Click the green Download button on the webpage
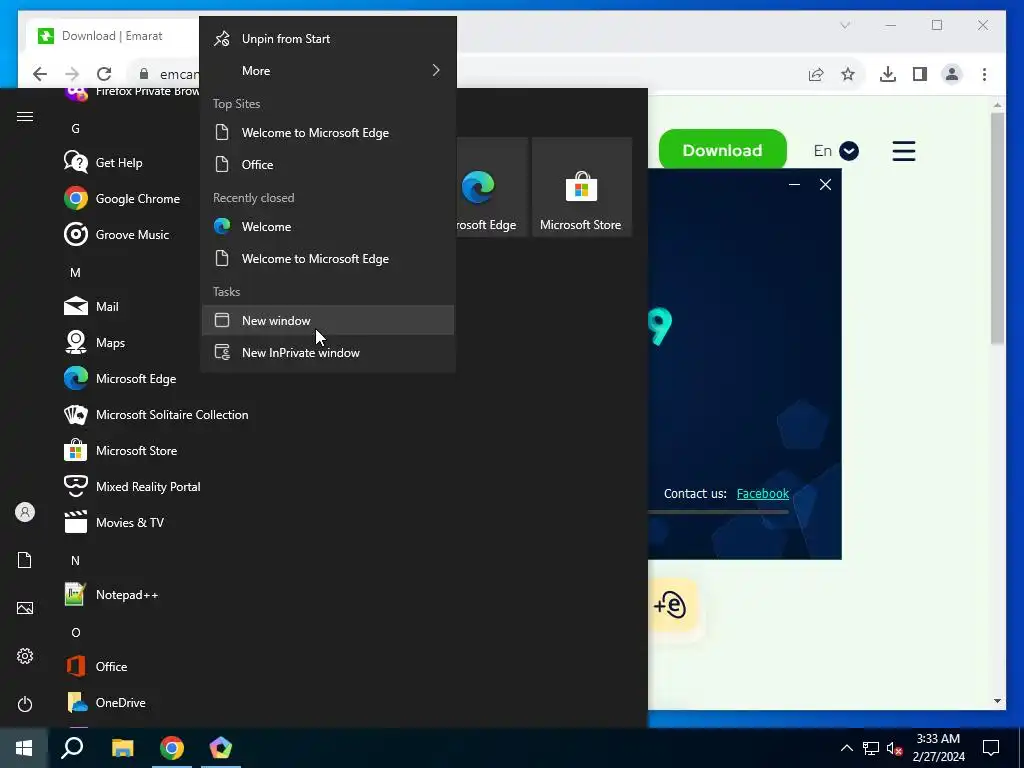1024x768 pixels. [722, 150]
